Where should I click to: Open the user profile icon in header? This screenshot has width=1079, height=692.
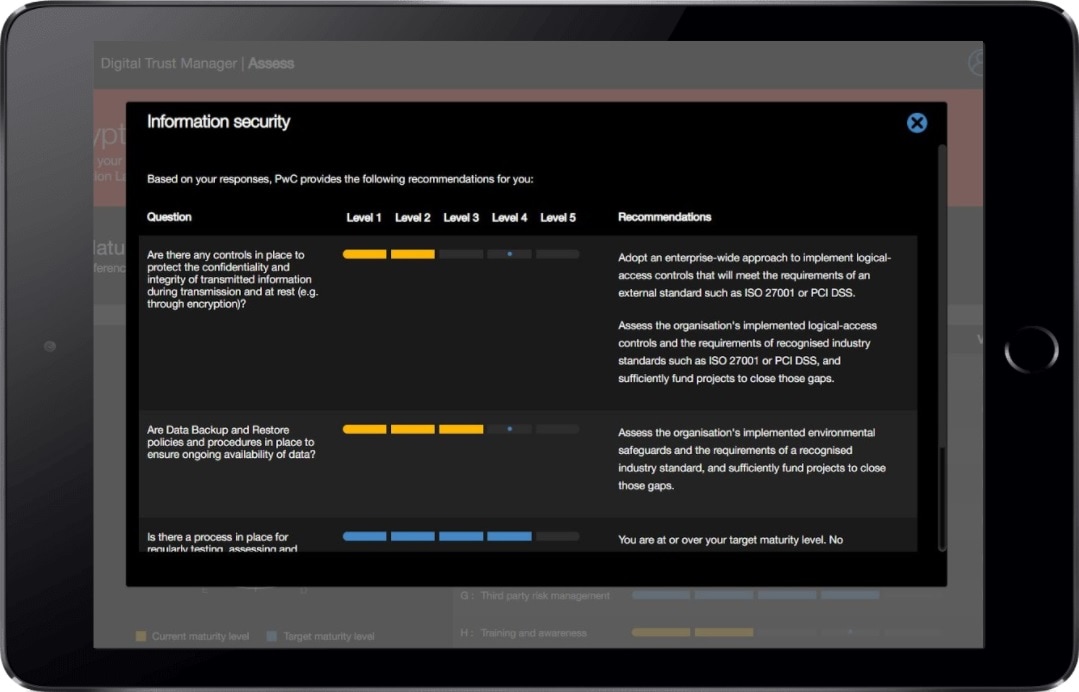(x=976, y=63)
